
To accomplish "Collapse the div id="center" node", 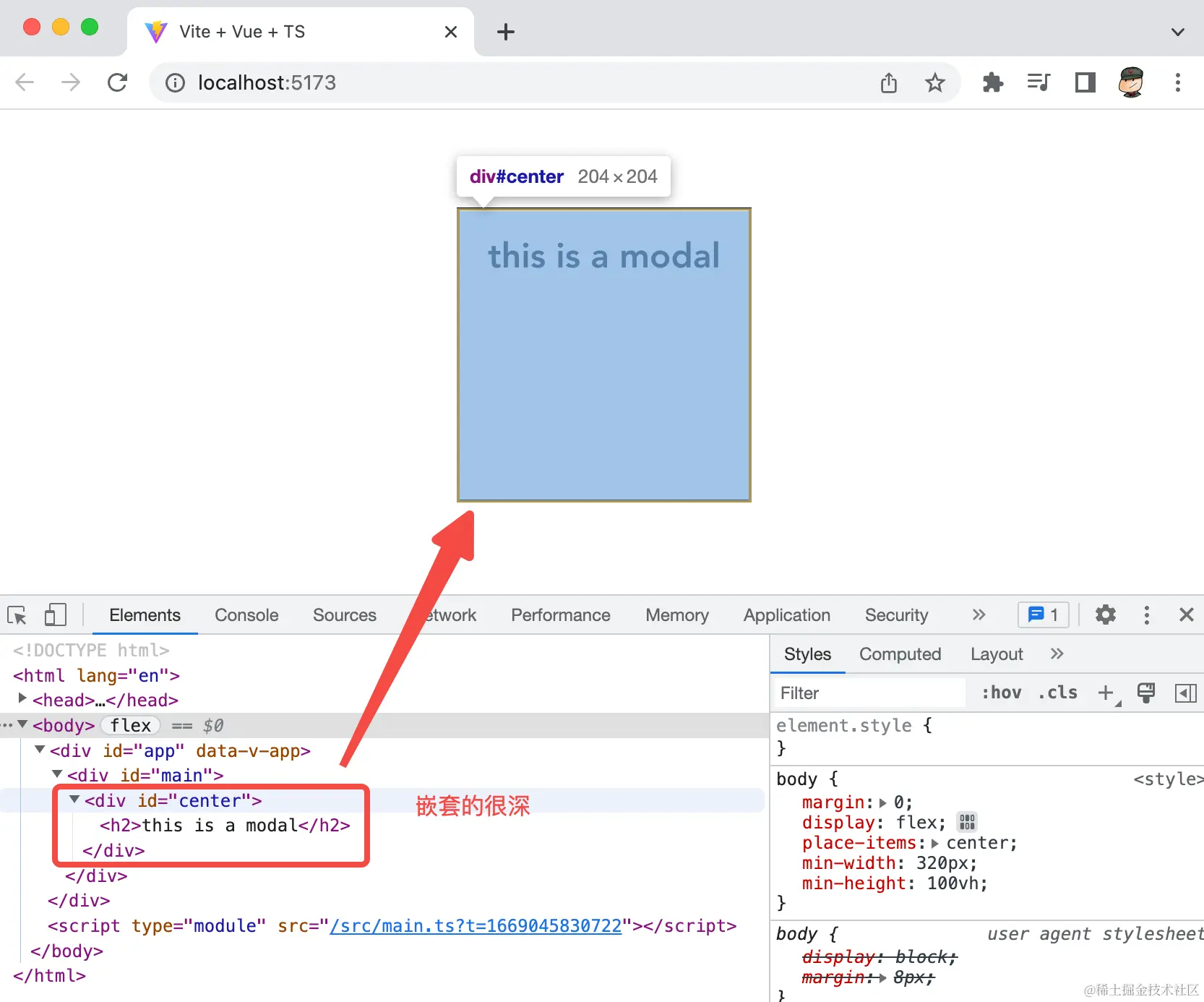I will pos(74,800).
